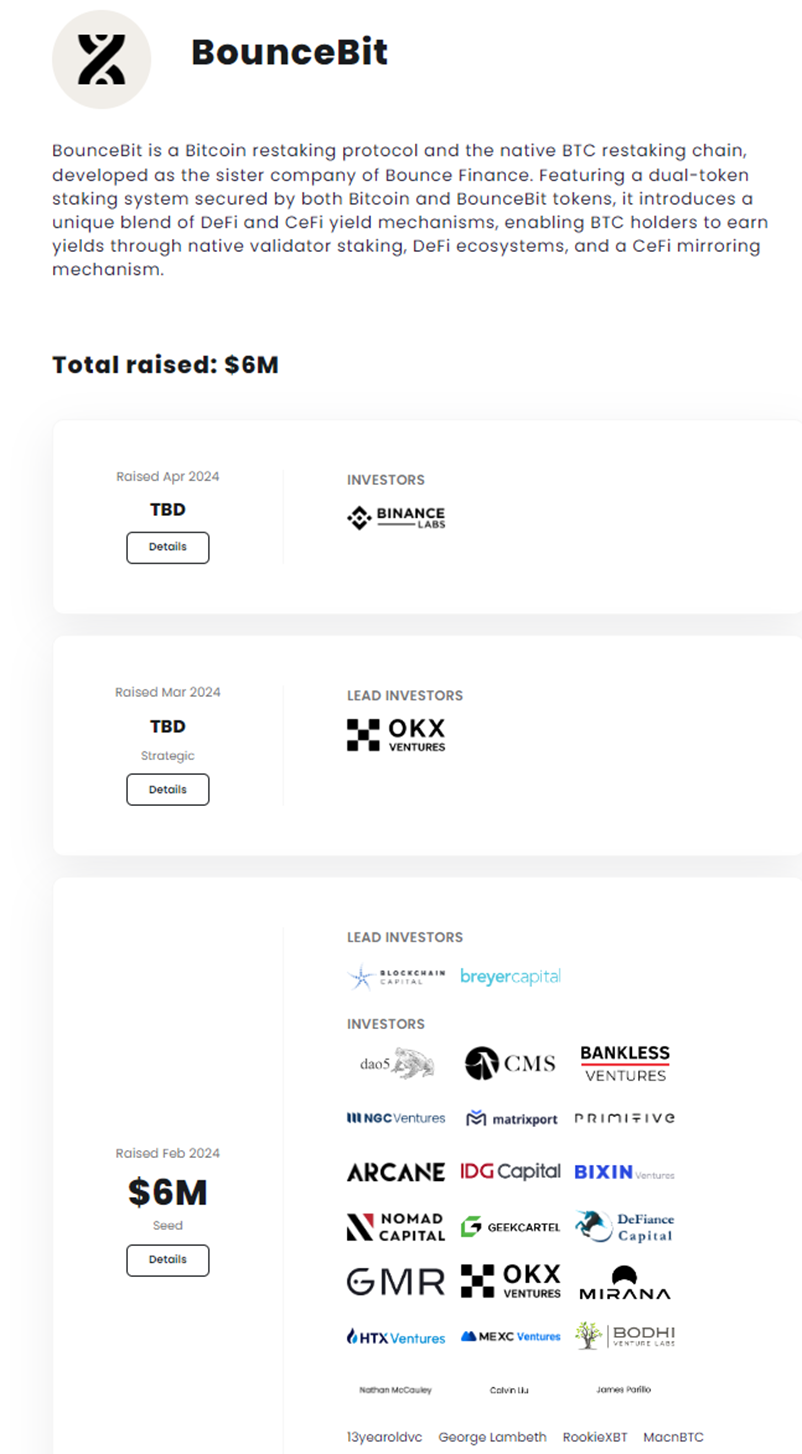The width and height of the screenshot is (802, 1454).
Task: Click the RookieXBT investor name
Action: [595, 1437]
